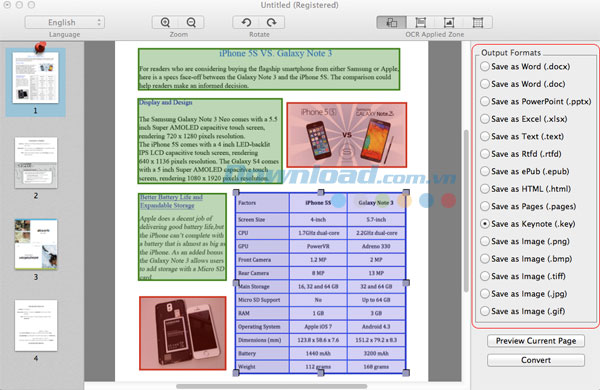Click the table zone top-middle handle
Viewport: 600px width, 390px height.
pyautogui.click(x=321, y=192)
